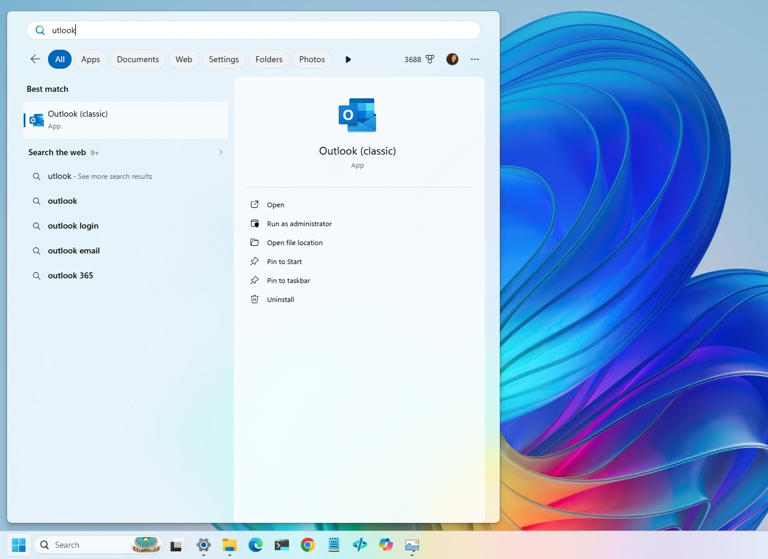Open Copilot from the taskbar
Viewport: 768px width, 559px height.
click(x=386, y=545)
